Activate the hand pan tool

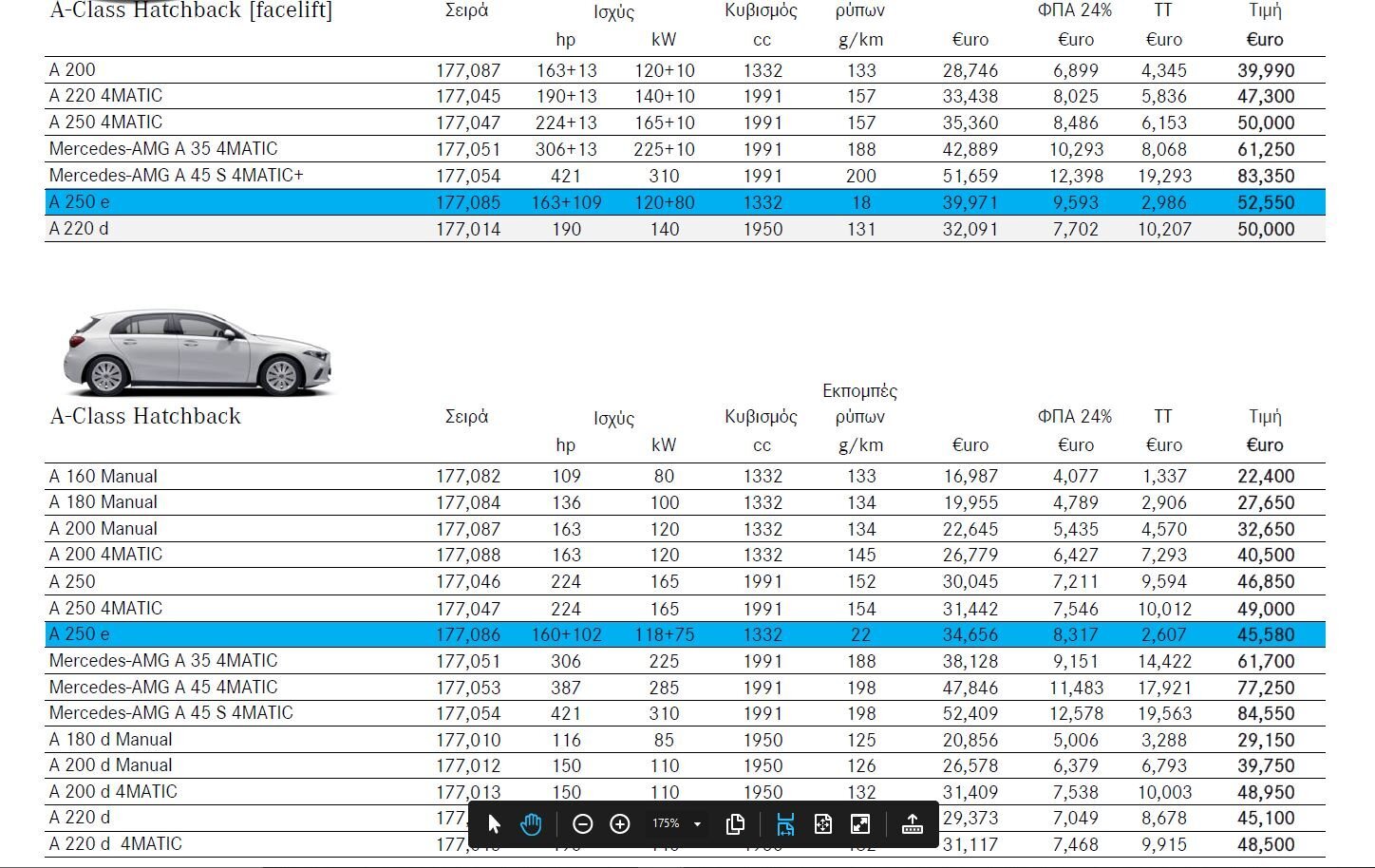point(531,824)
